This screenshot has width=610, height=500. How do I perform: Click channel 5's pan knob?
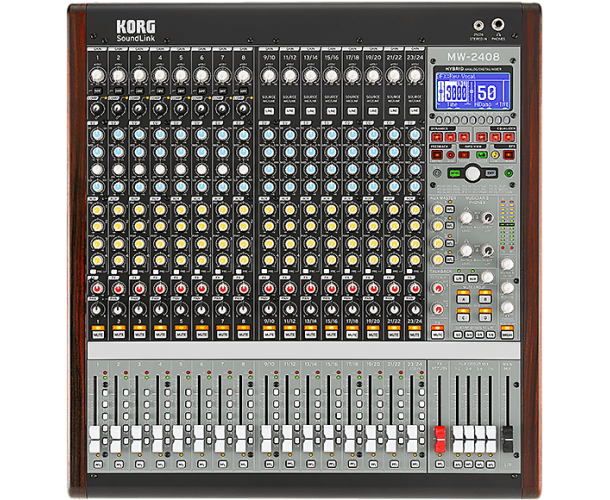[x=181, y=310]
